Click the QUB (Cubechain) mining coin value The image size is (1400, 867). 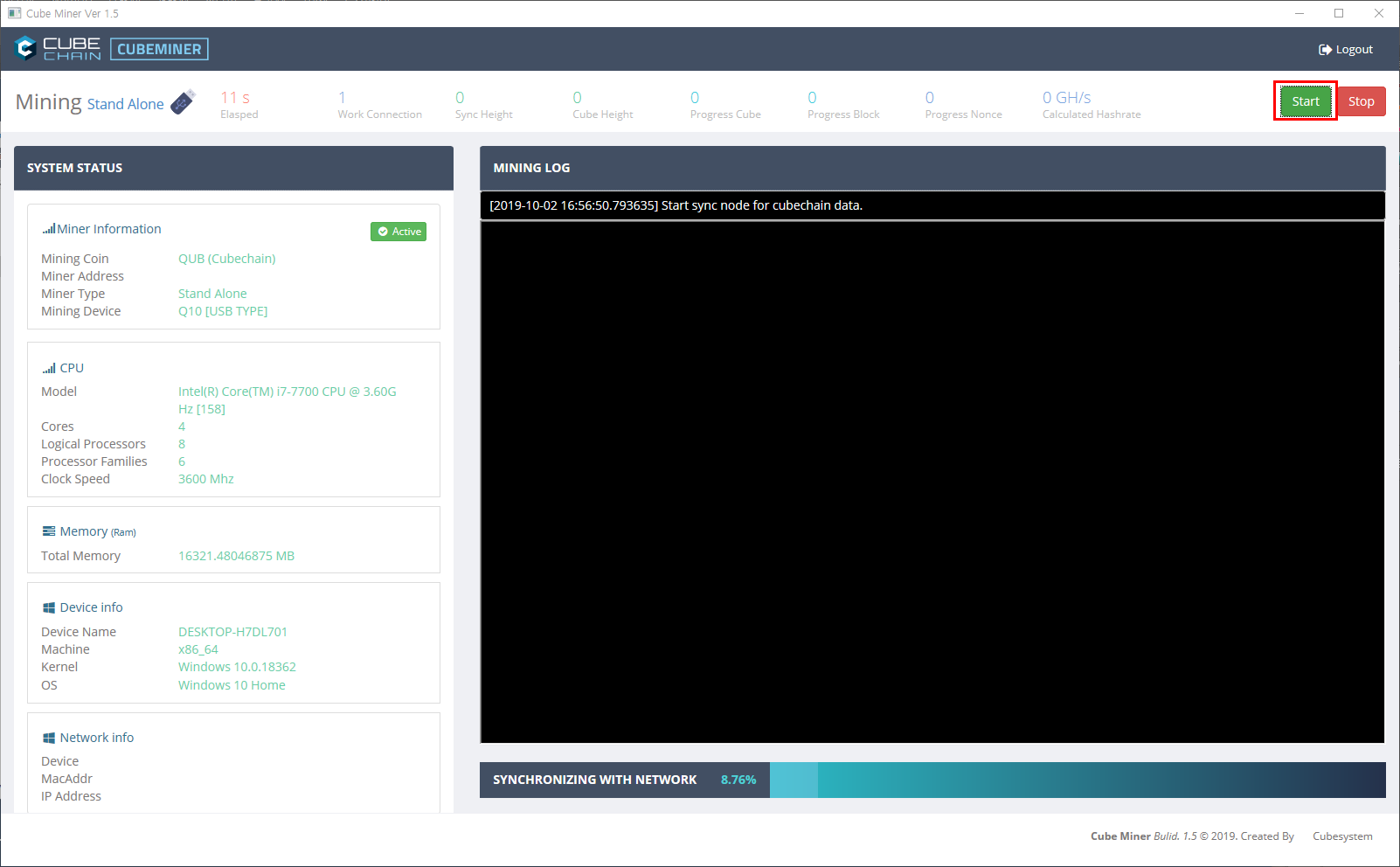(226, 259)
